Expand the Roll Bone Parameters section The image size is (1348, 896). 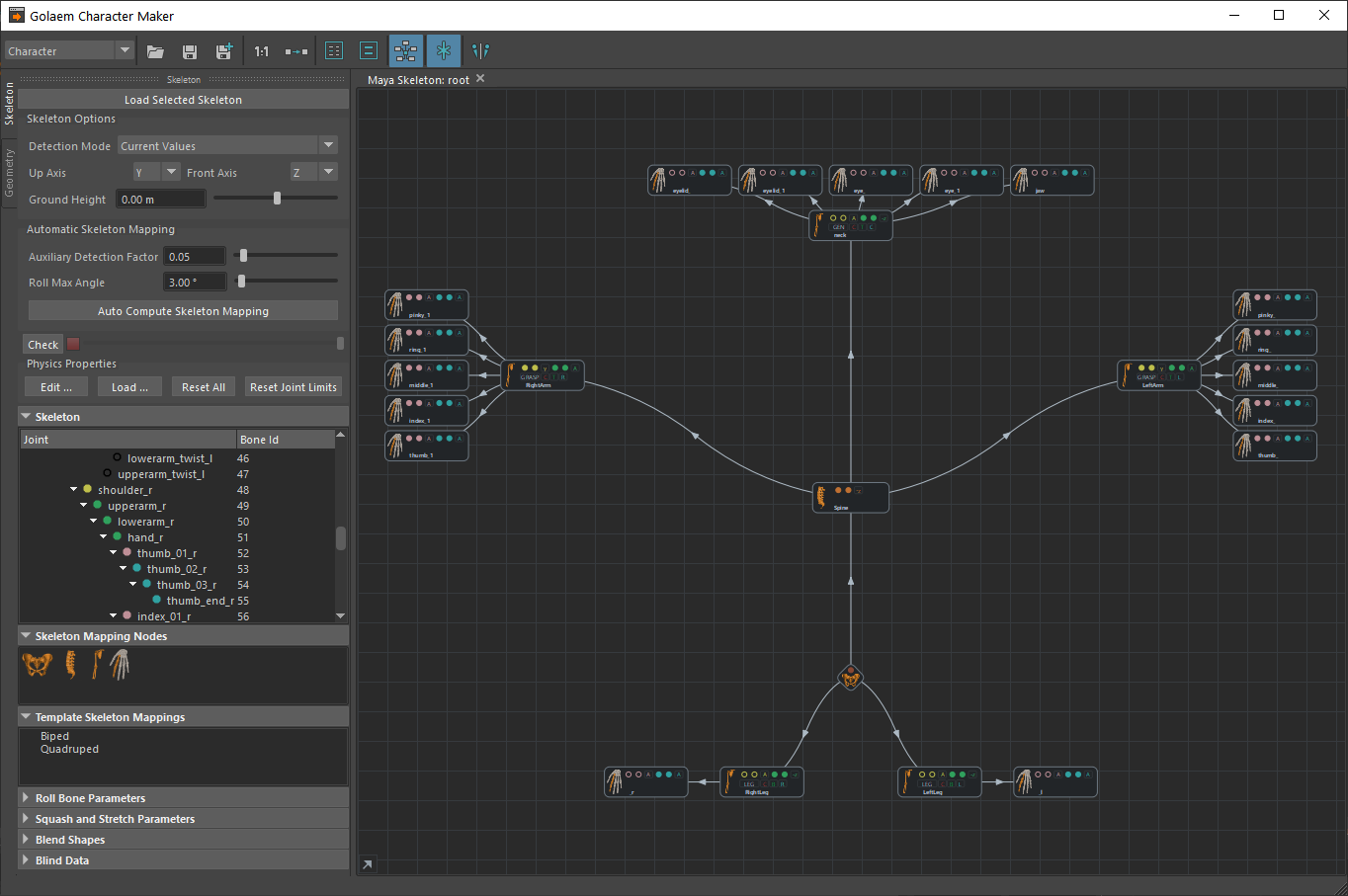[x=184, y=798]
